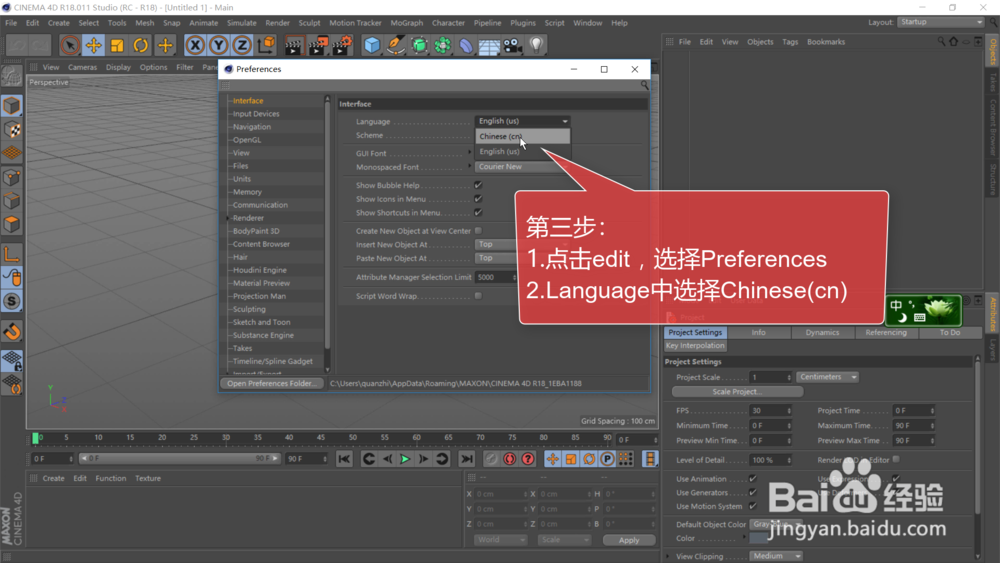Toggle Y axis lock icon
Image resolution: width=1000 pixels, height=563 pixels.
[219, 45]
